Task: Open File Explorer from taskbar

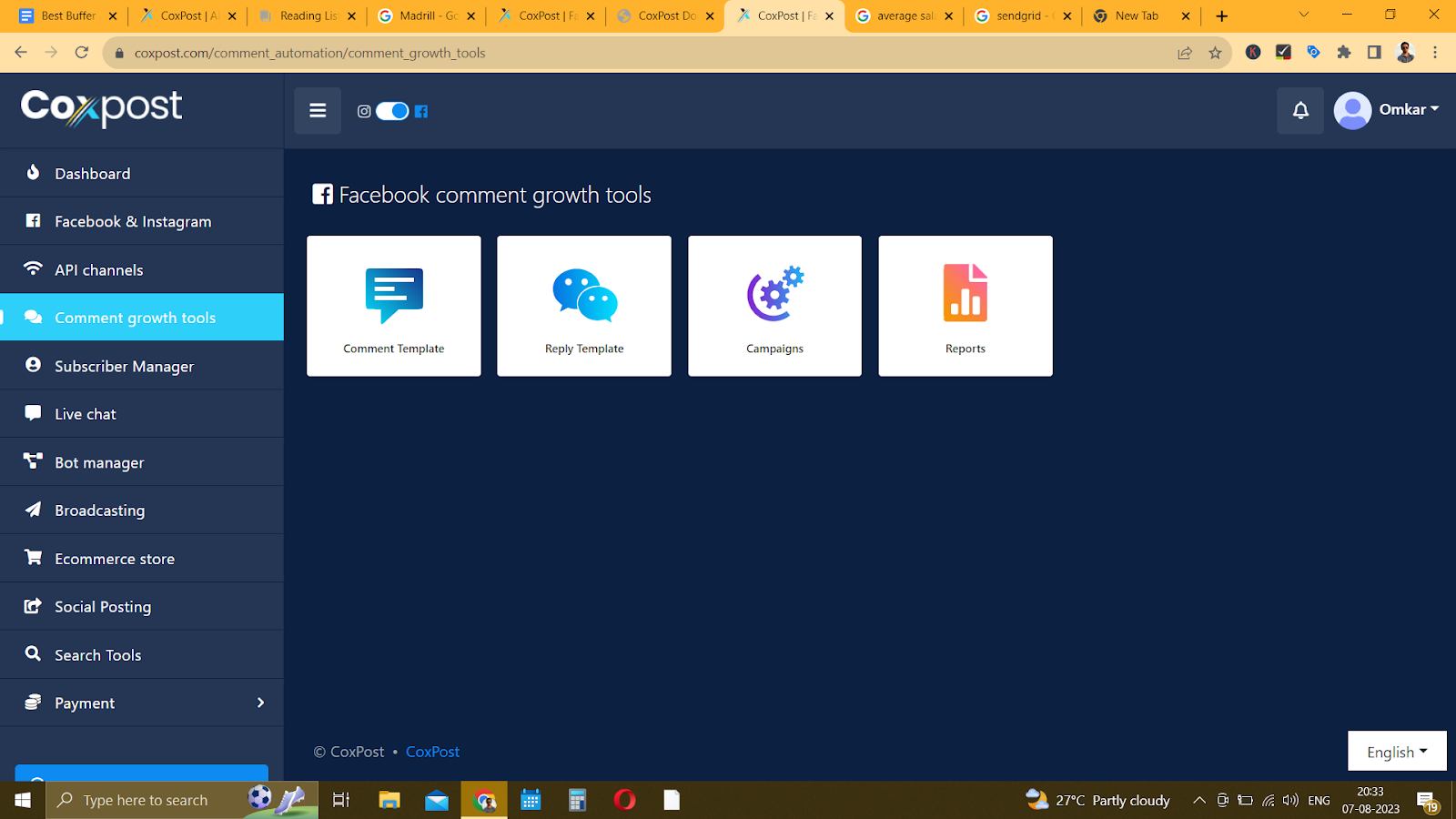Action: (x=389, y=800)
